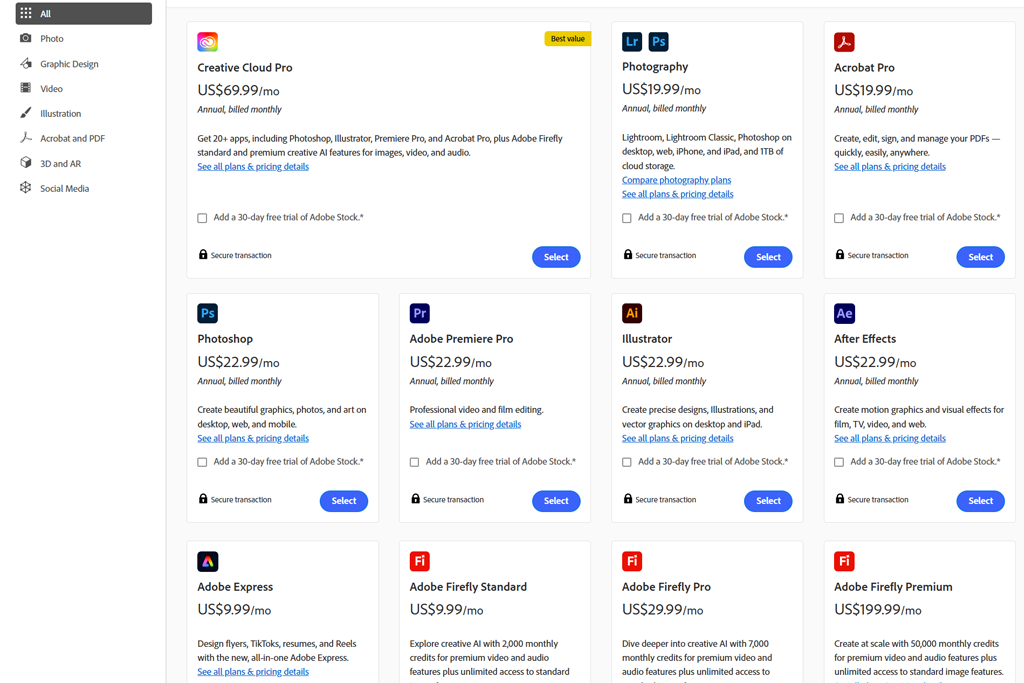Filter plans by 3D and AR
Screen dimensions: 1024x683
pyautogui.click(x=60, y=164)
